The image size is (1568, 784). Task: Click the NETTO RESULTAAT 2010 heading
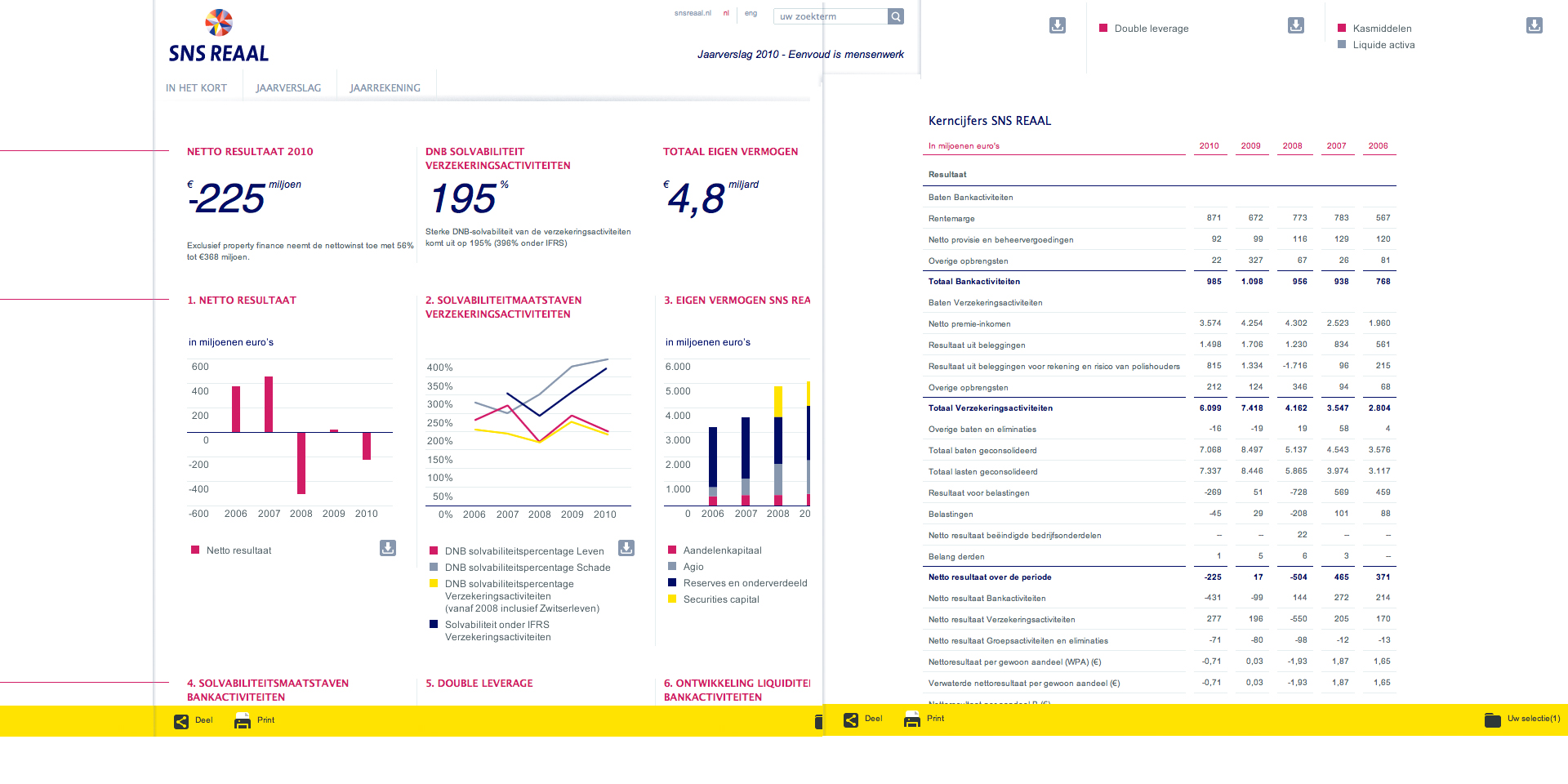click(x=250, y=152)
